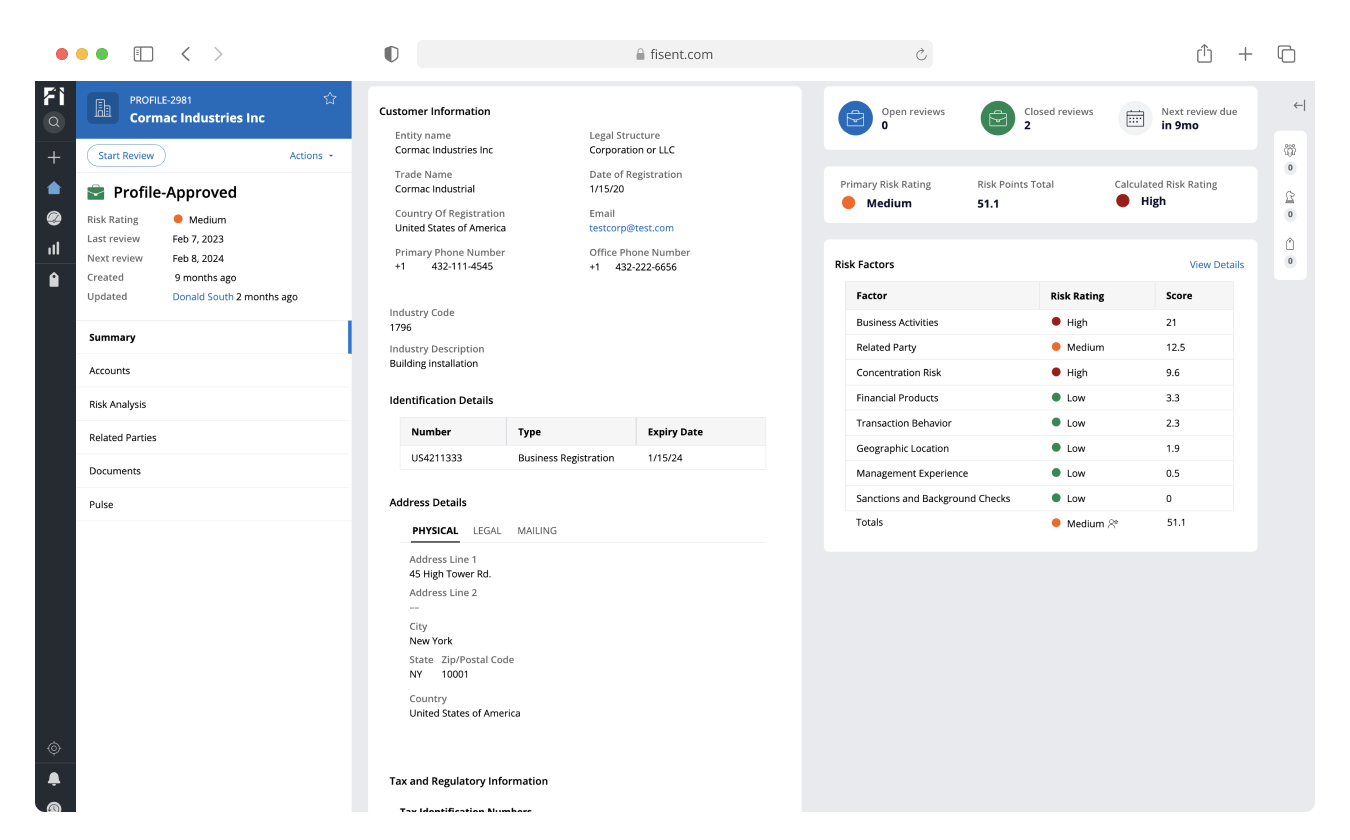This screenshot has width=1350, height=840.
Task: Click the target icon near sidebar bottom
Action: tap(54, 748)
